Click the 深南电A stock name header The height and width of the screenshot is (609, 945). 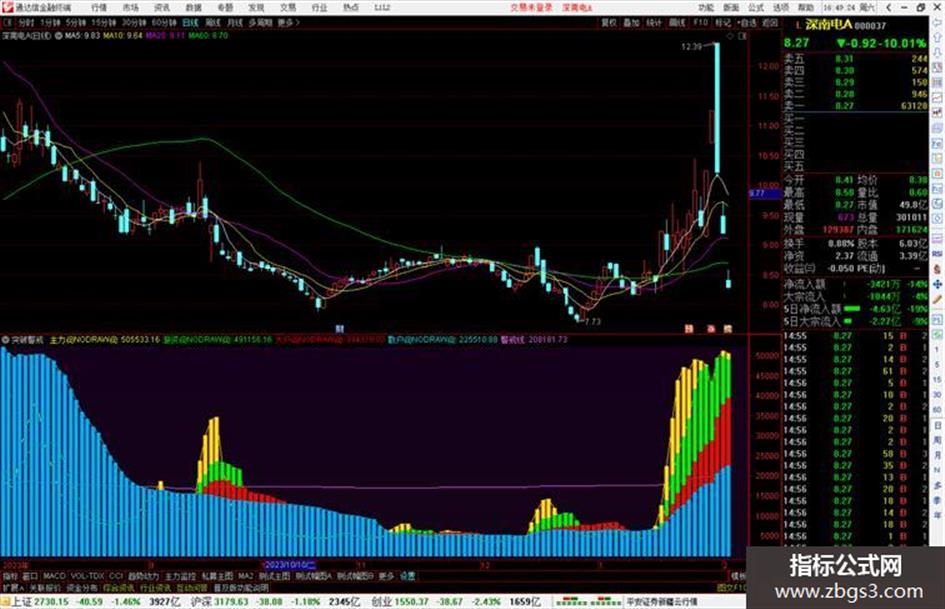point(829,25)
